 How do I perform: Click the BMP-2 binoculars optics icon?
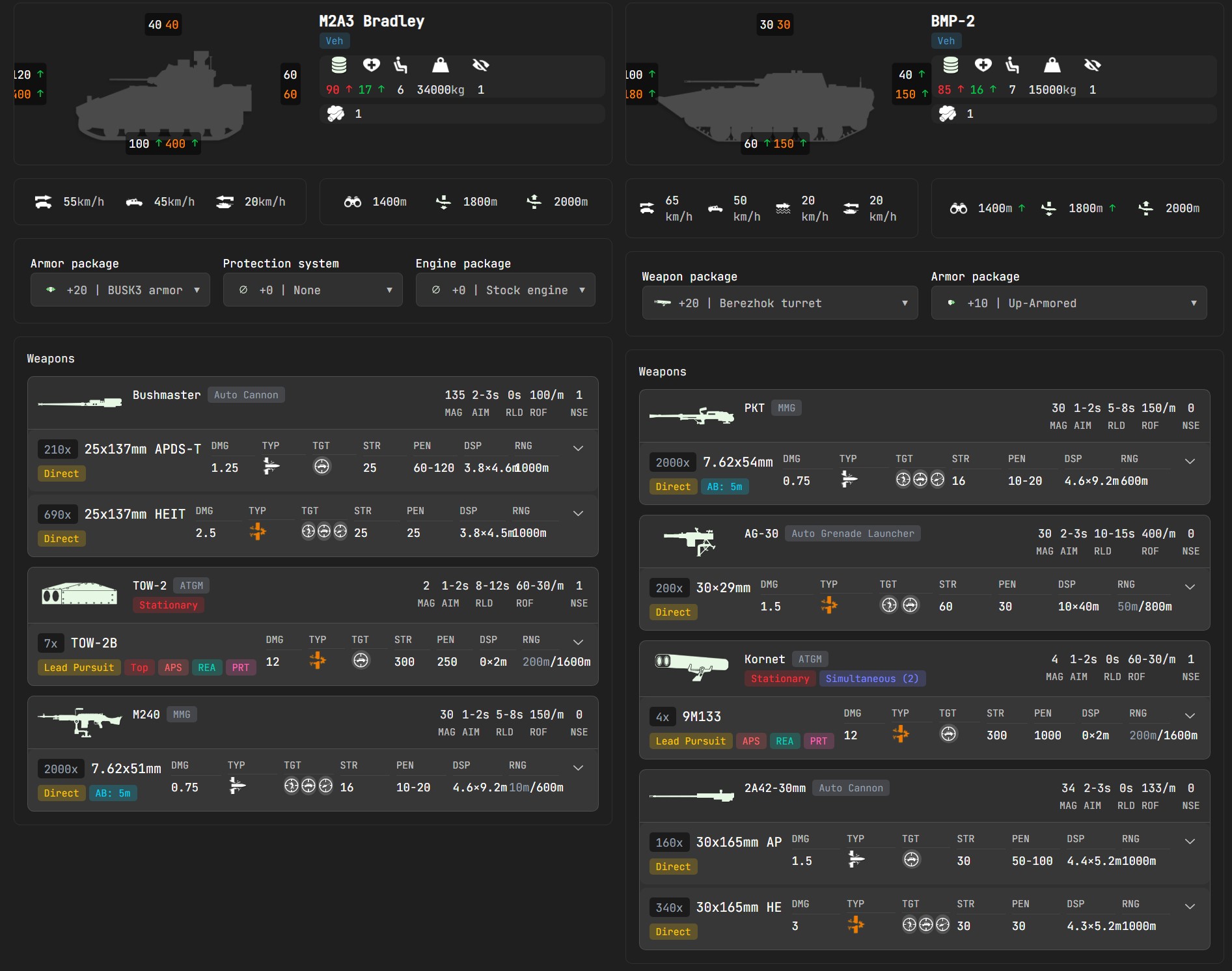tap(958, 208)
